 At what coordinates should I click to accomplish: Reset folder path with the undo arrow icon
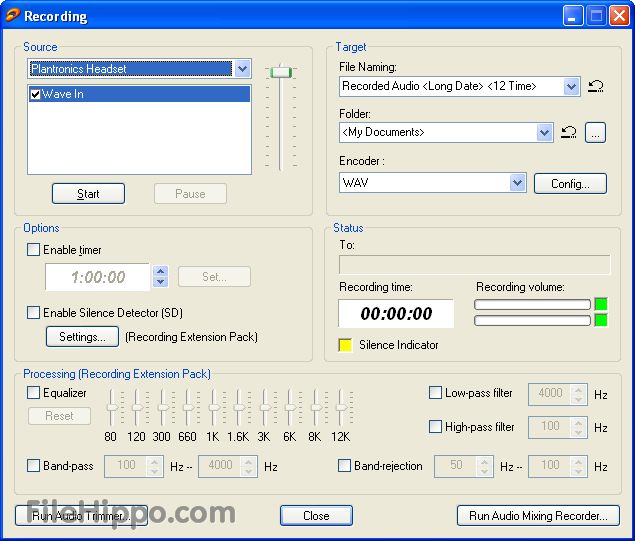(x=568, y=132)
